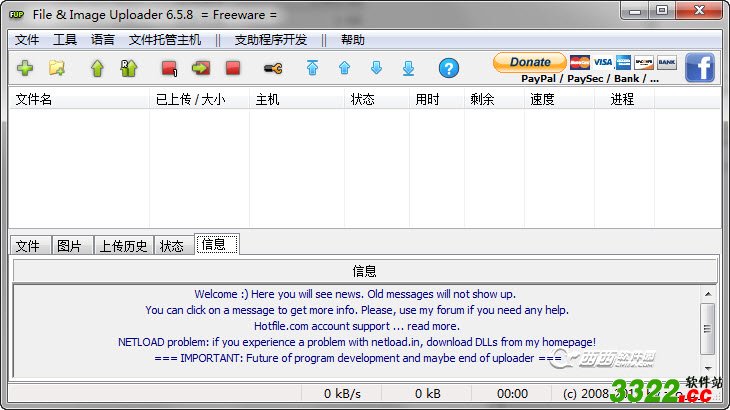Image resolution: width=730 pixels, height=410 pixels.
Task: Click the BANK payment icon
Action: tap(667, 62)
